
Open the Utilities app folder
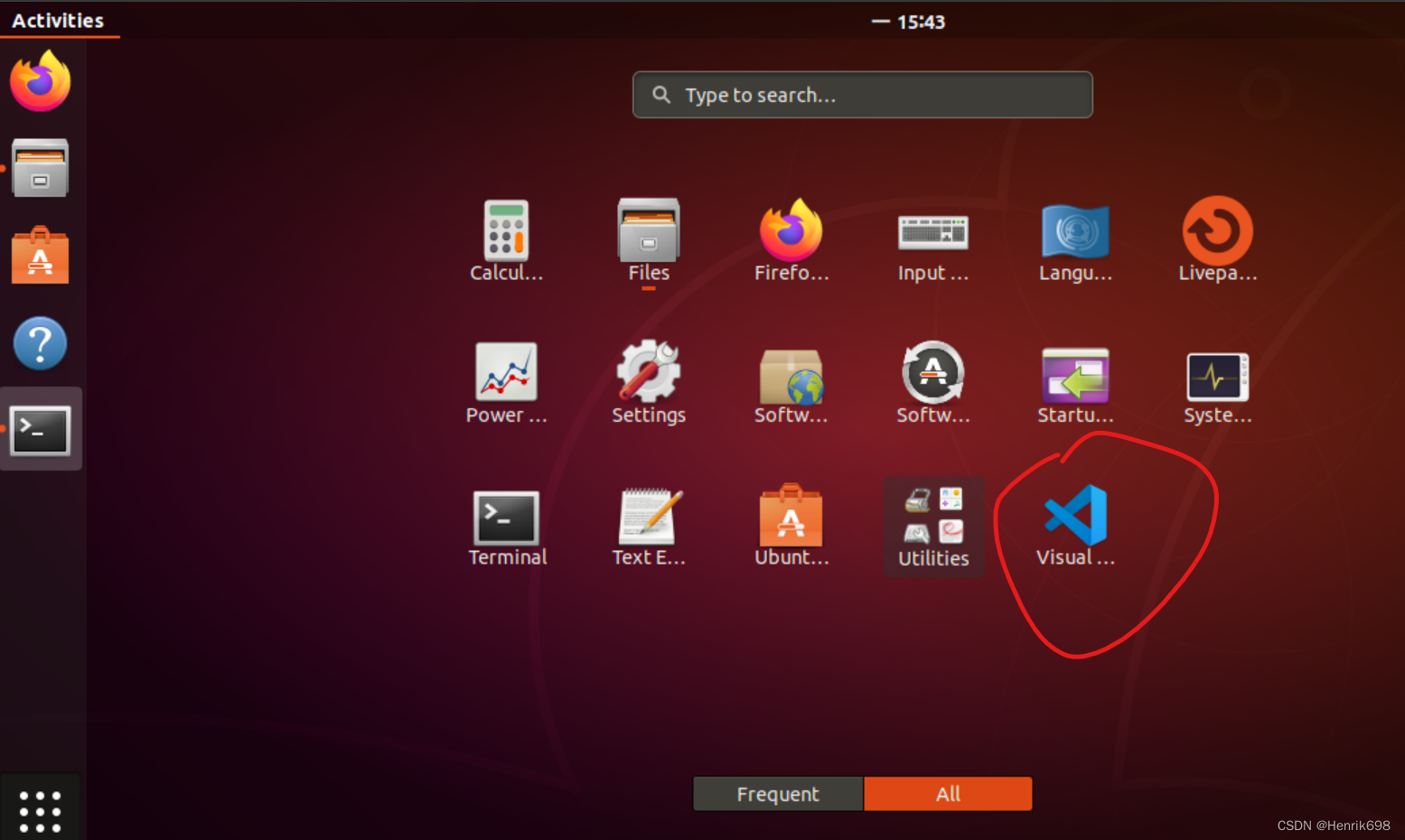pos(933,527)
